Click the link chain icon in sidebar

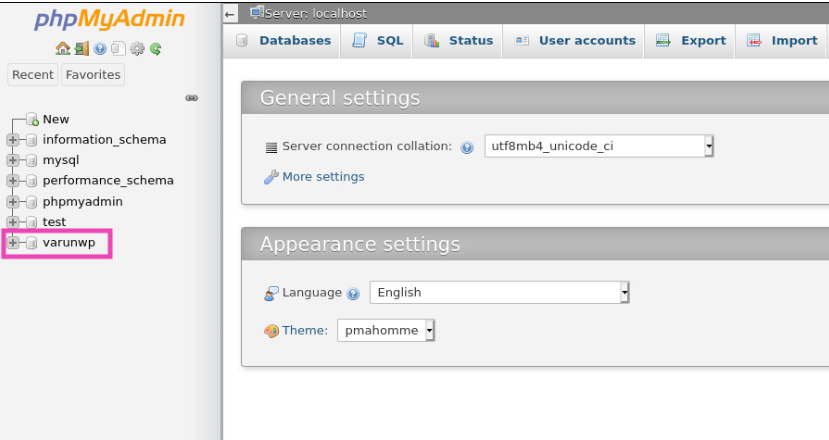click(x=191, y=98)
